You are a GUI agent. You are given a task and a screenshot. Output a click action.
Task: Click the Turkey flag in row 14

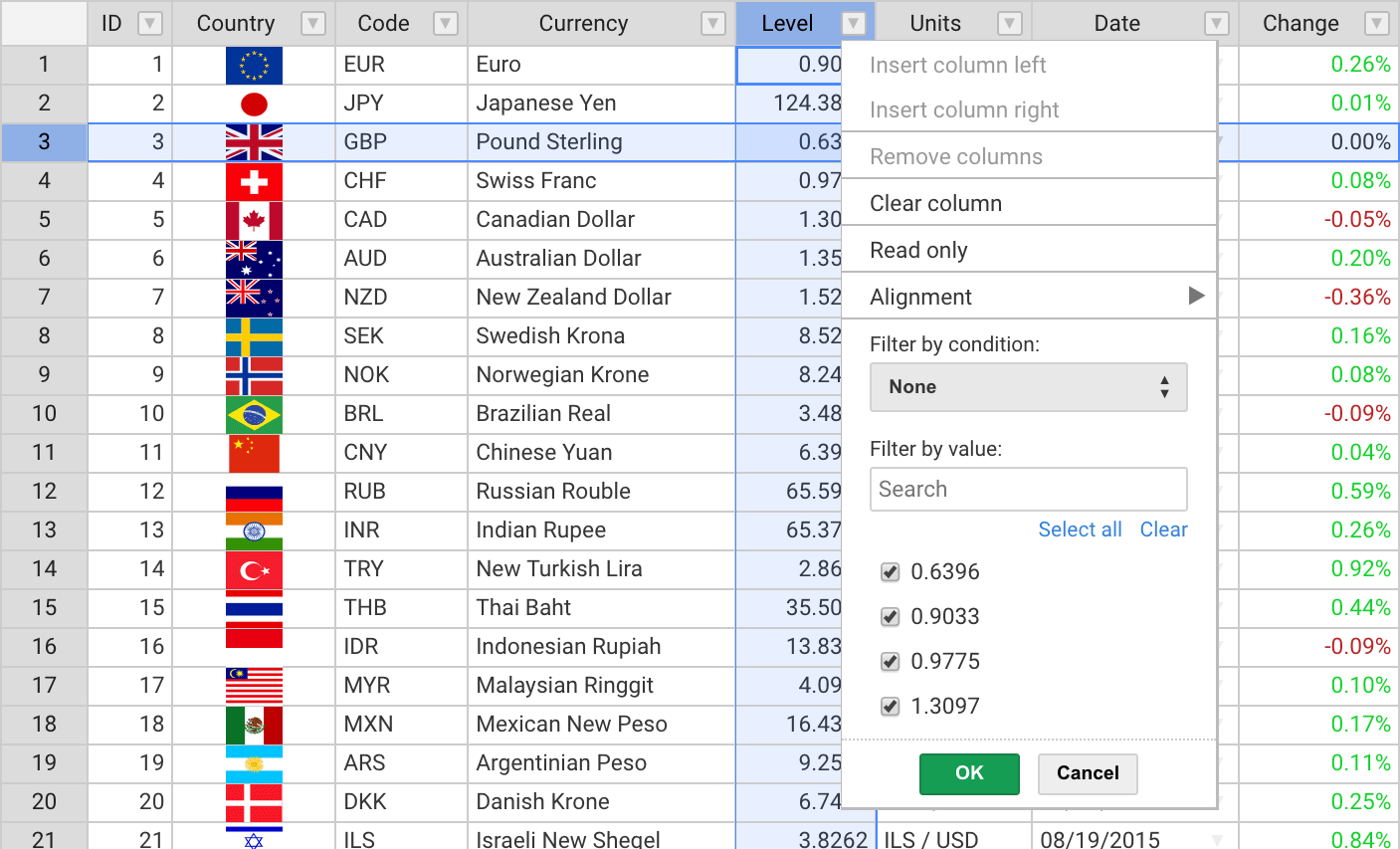254,569
